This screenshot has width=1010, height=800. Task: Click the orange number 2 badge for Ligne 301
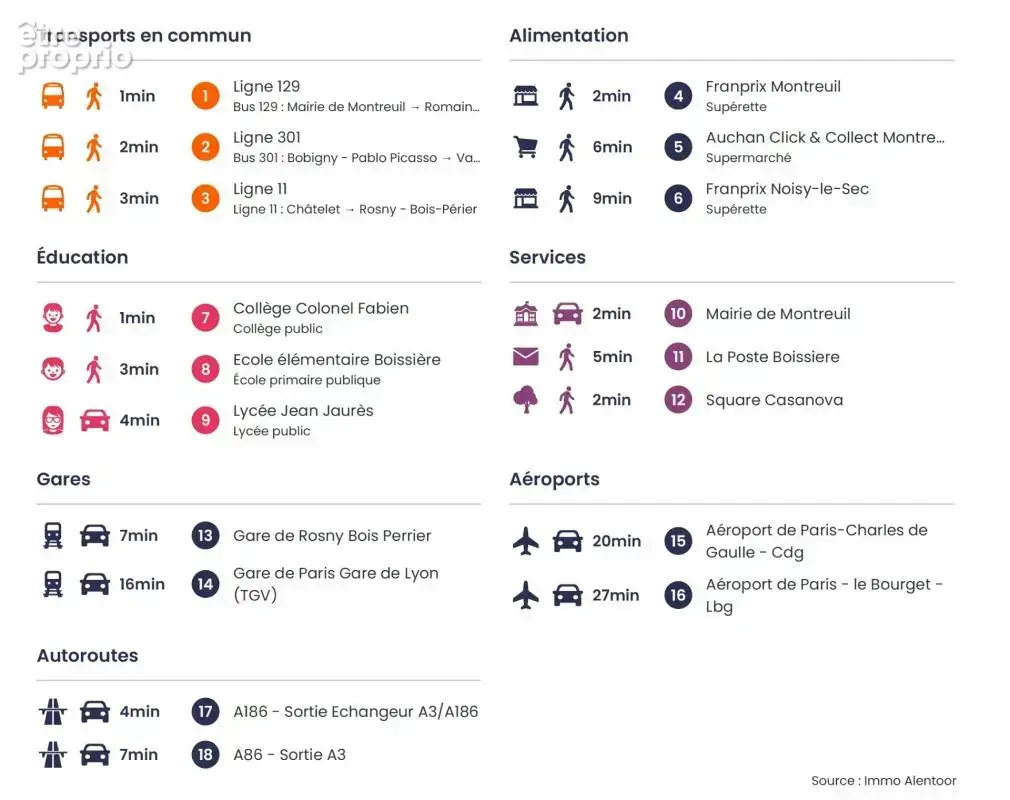(205, 147)
